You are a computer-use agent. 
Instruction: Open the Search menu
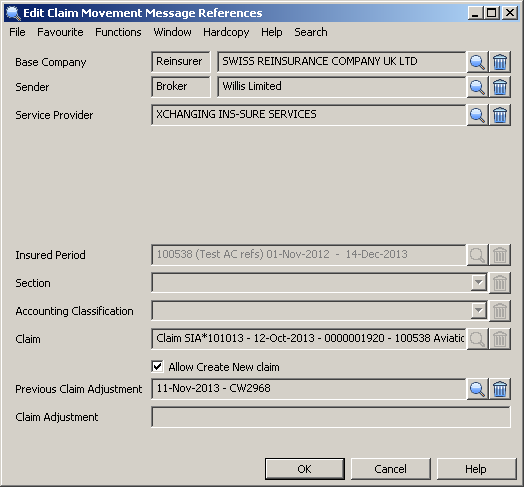(311, 32)
